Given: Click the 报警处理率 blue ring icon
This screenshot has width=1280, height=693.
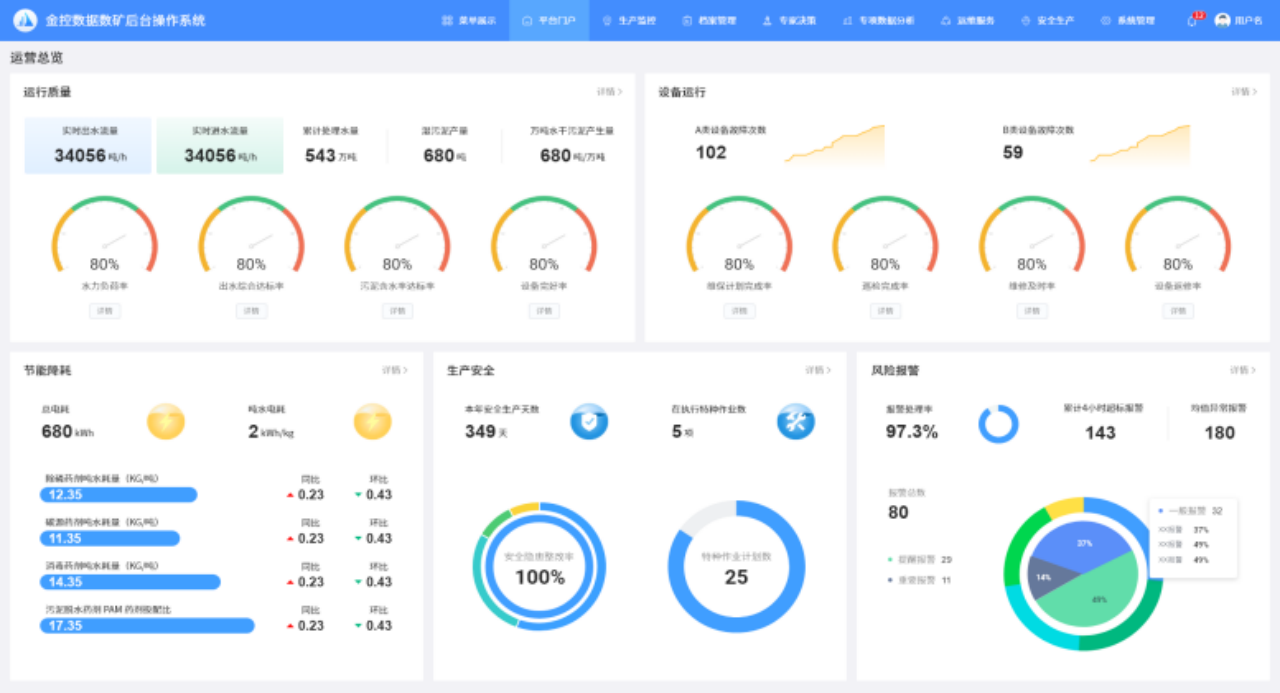Looking at the screenshot, I should coord(998,424).
